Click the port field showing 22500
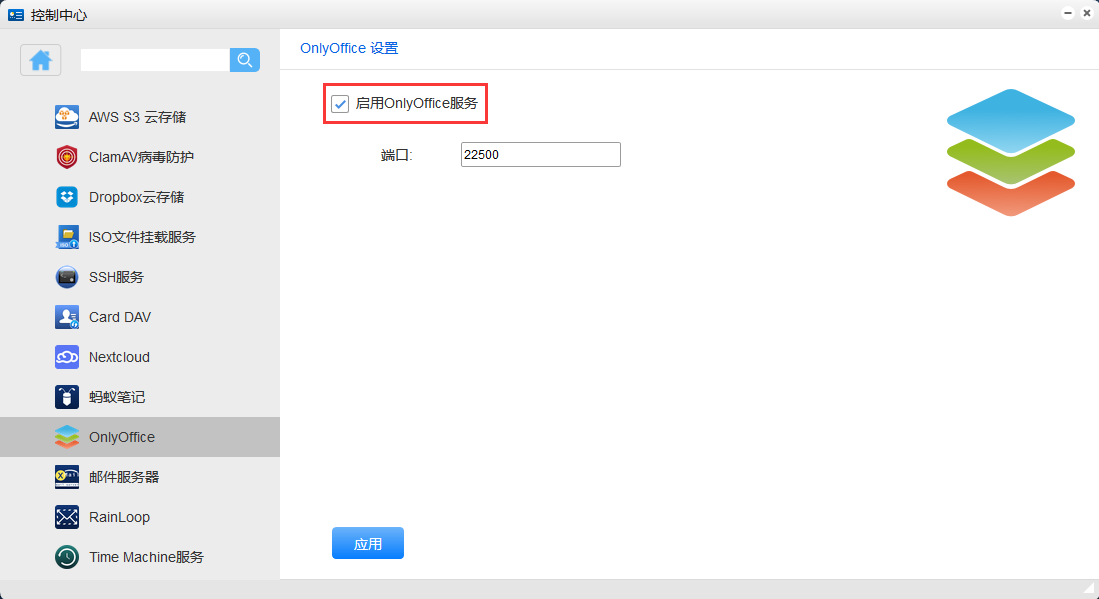This screenshot has height=599, width=1099. pos(540,154)
